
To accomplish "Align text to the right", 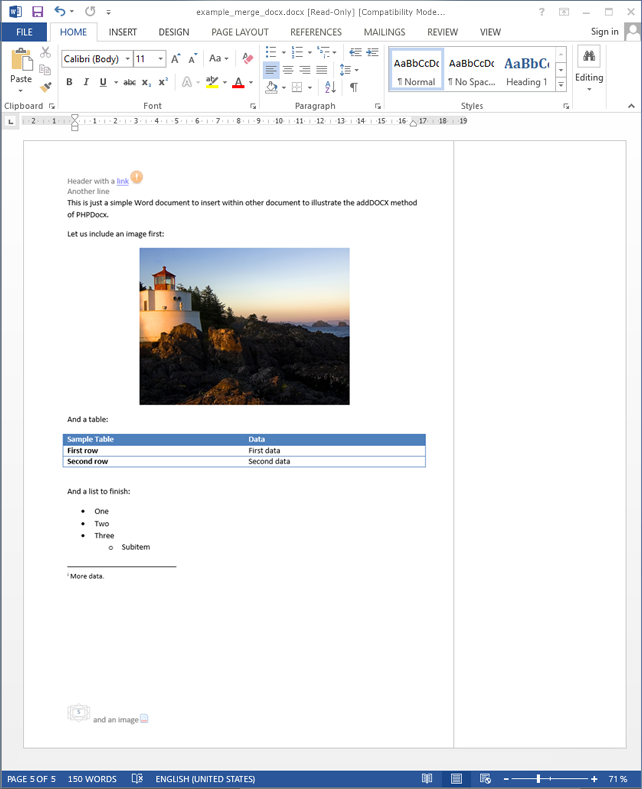I will pyautogui.click(x=305, y=69).
